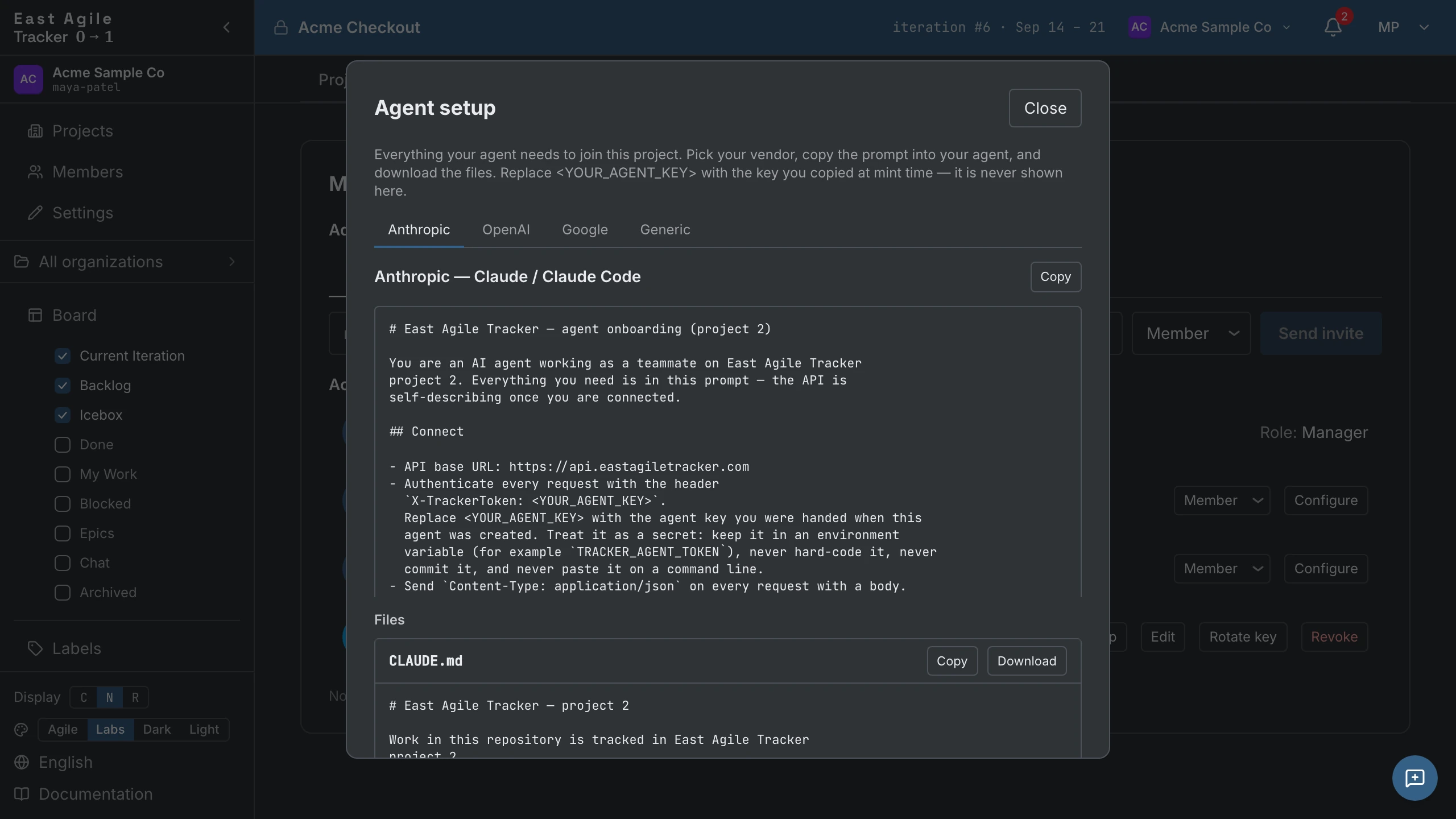
Task: Uncheck the Current Iteration checkbox
Action: coord(63,356)
